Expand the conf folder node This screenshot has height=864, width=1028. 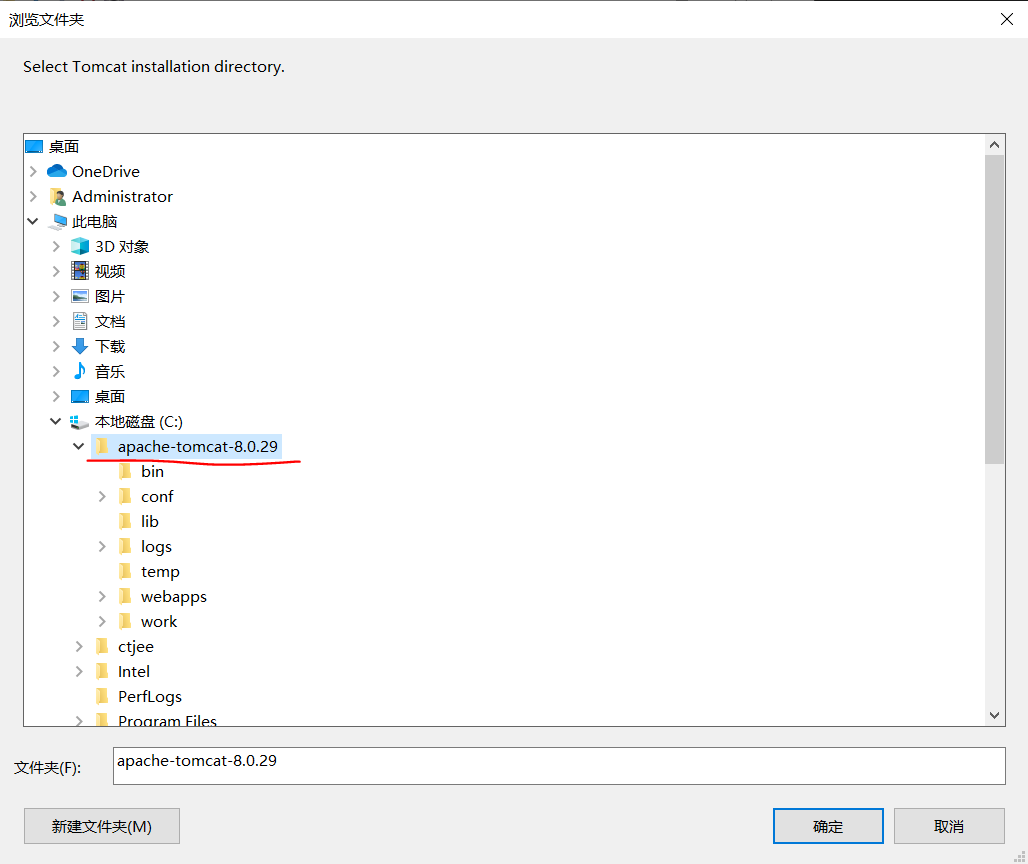(102, 496)
